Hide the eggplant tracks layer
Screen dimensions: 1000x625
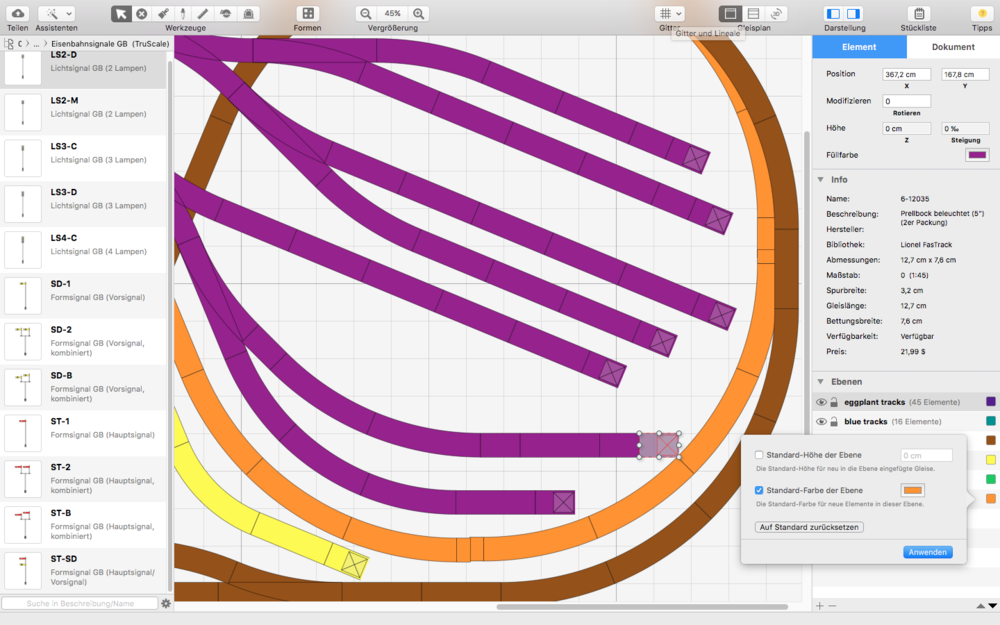click(821, 402)
